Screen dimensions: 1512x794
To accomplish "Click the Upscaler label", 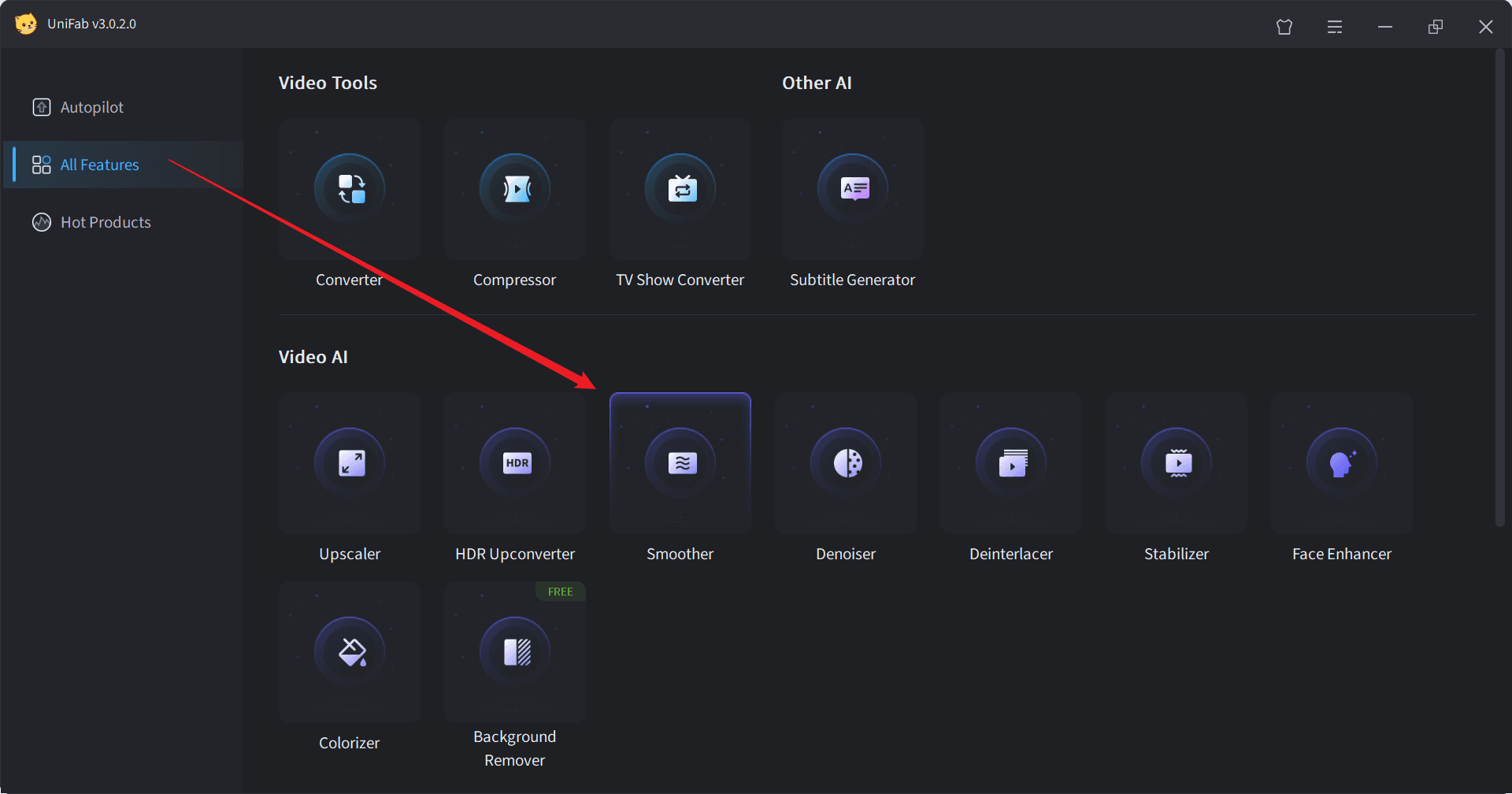I will (x=350, y=554).
